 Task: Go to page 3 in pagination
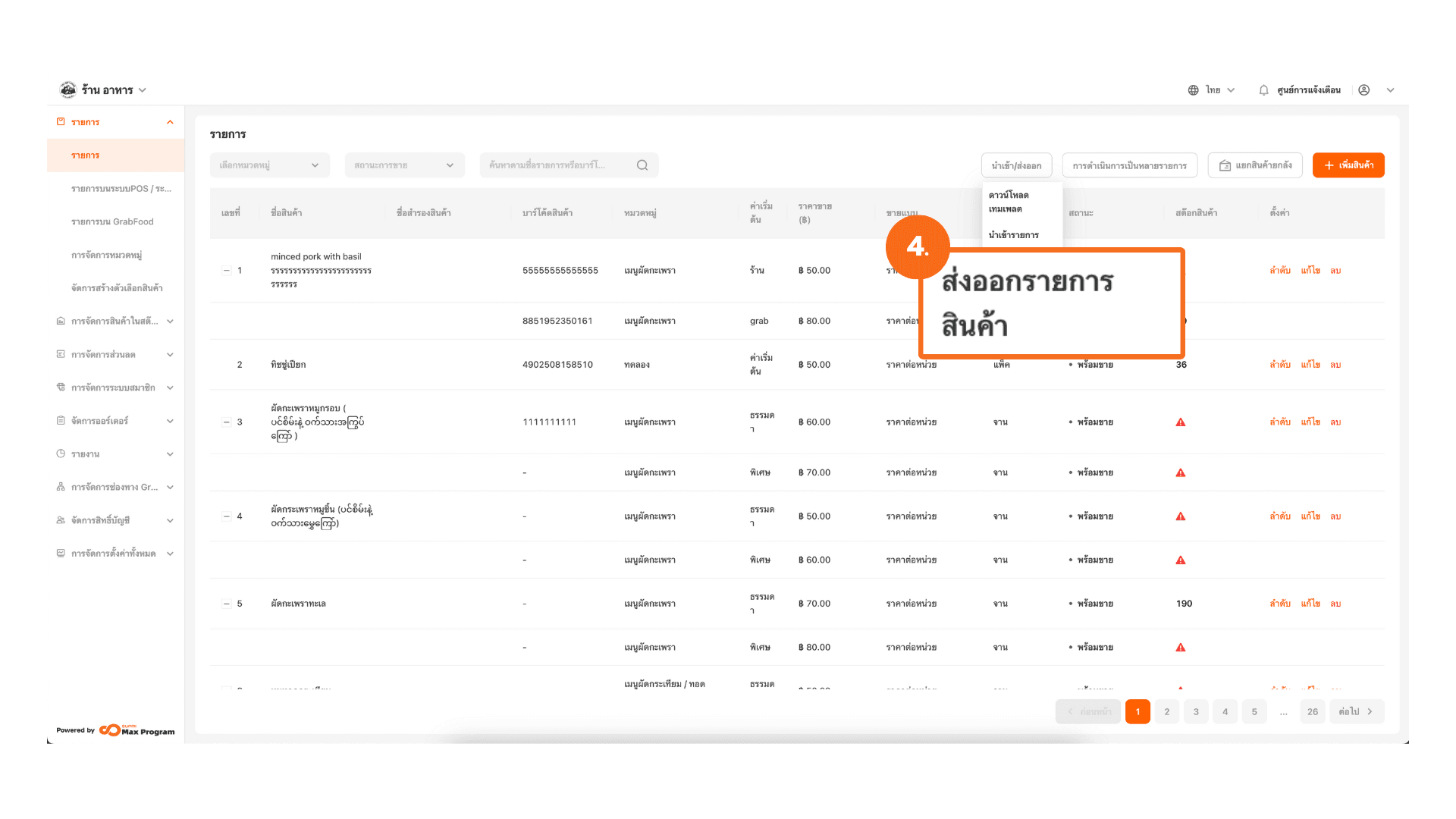pyautogui.click(x=1196, y=711)
